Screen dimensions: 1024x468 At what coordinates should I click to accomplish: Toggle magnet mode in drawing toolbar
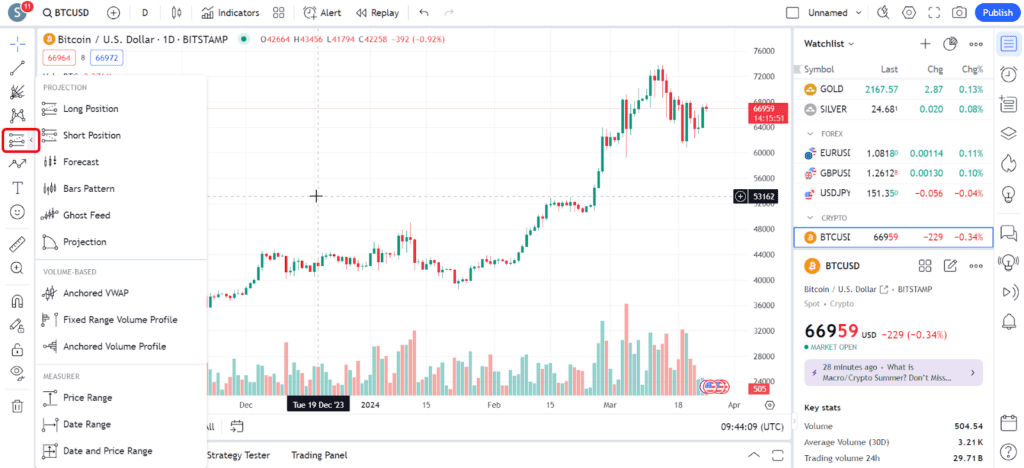click(x=17, y=300)
